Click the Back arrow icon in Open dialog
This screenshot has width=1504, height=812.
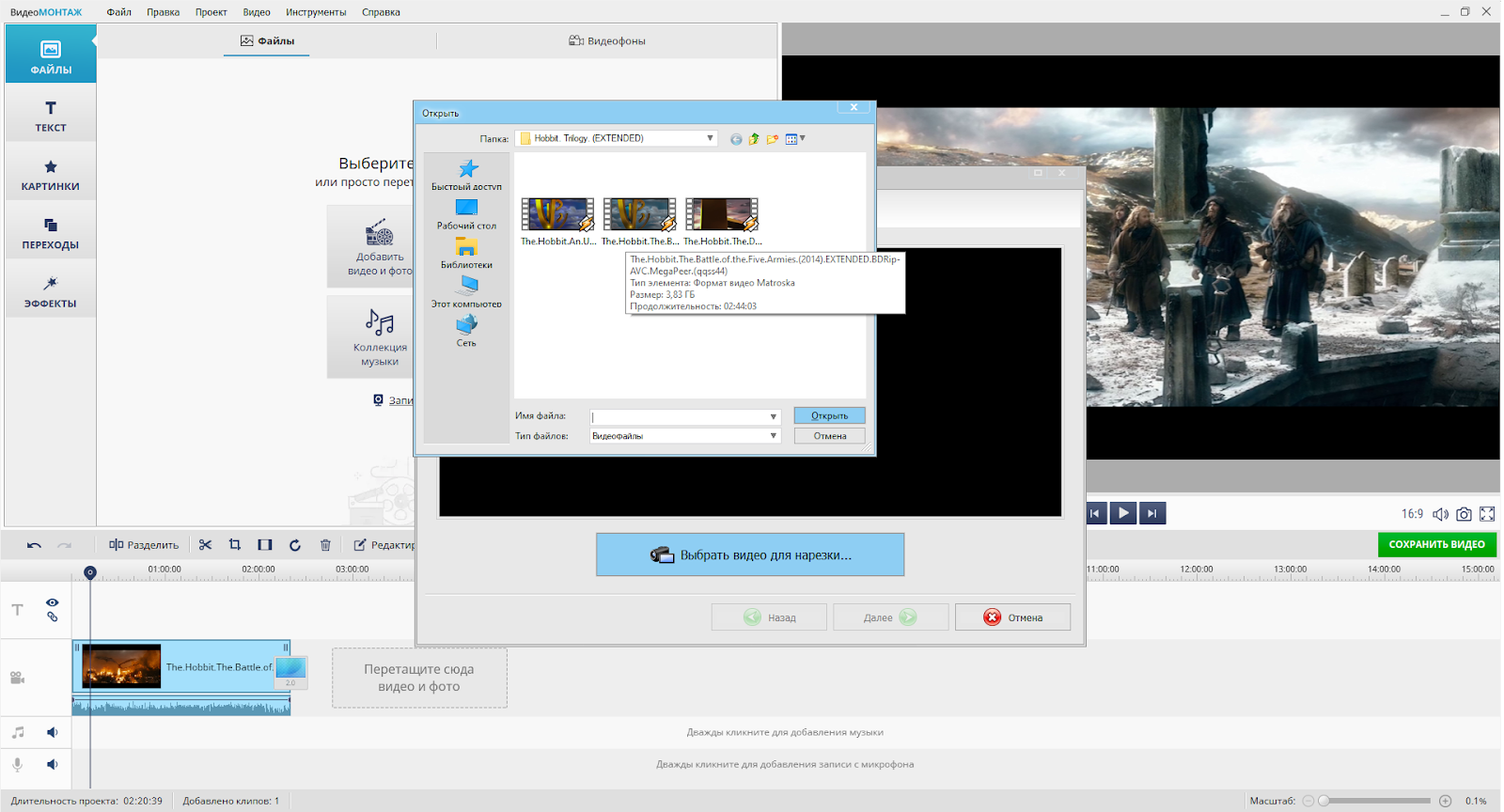pos(736,139)
